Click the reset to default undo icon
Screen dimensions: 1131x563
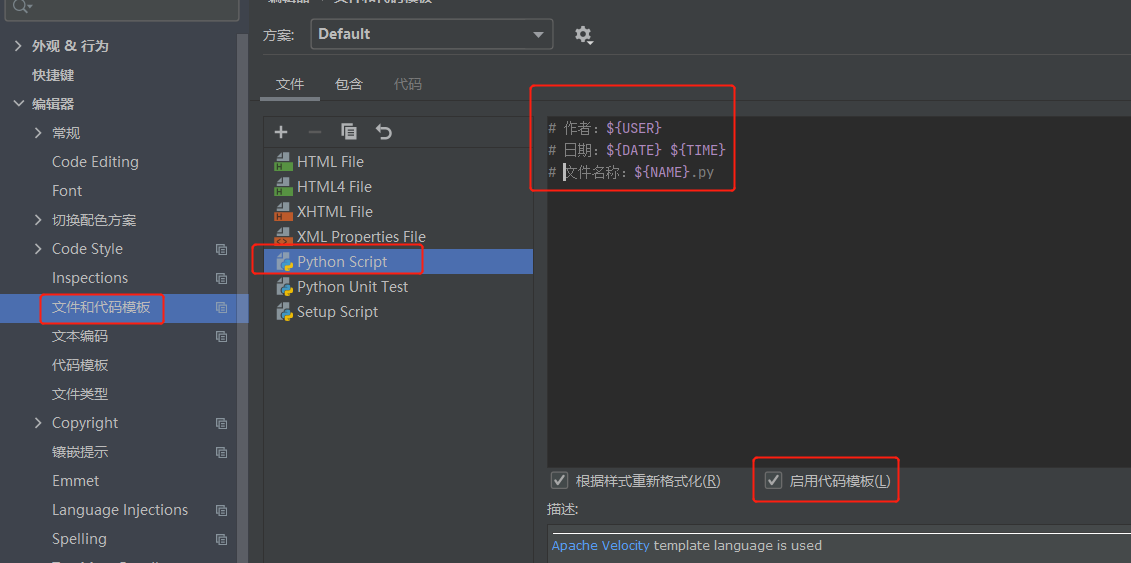tap(384, 132)
